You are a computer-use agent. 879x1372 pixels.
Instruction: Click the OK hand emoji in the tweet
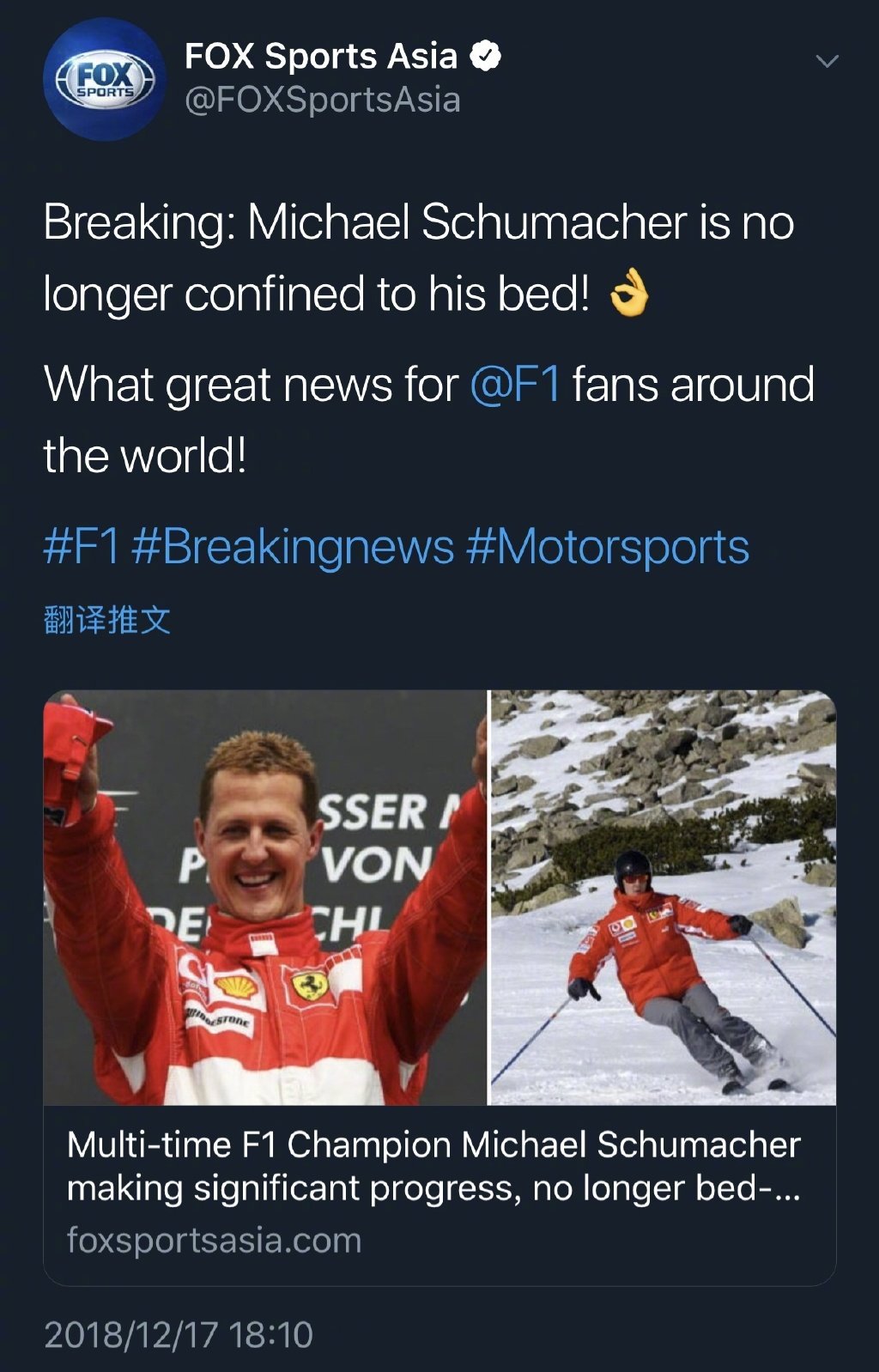point(628,294)
